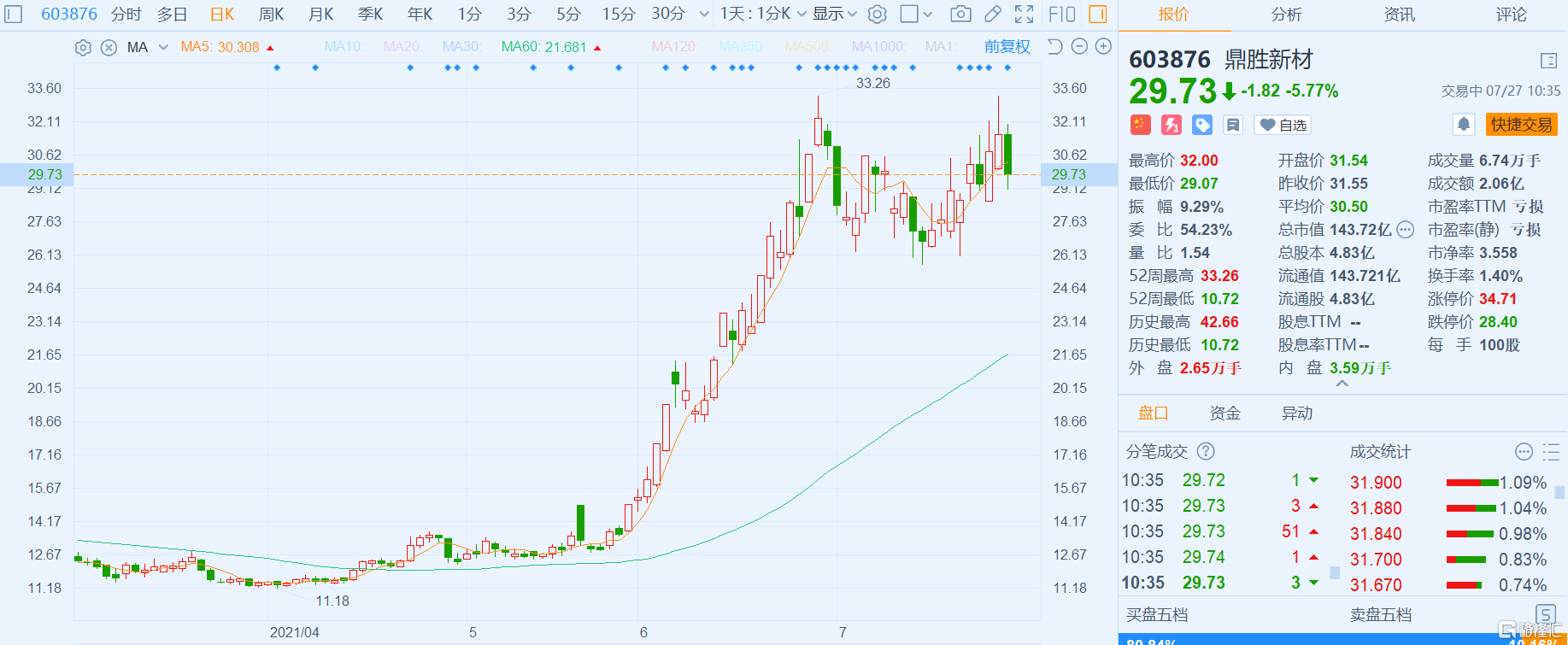
Task: Click the 2021/04 date axis label
Action: [x=295, y=632]
